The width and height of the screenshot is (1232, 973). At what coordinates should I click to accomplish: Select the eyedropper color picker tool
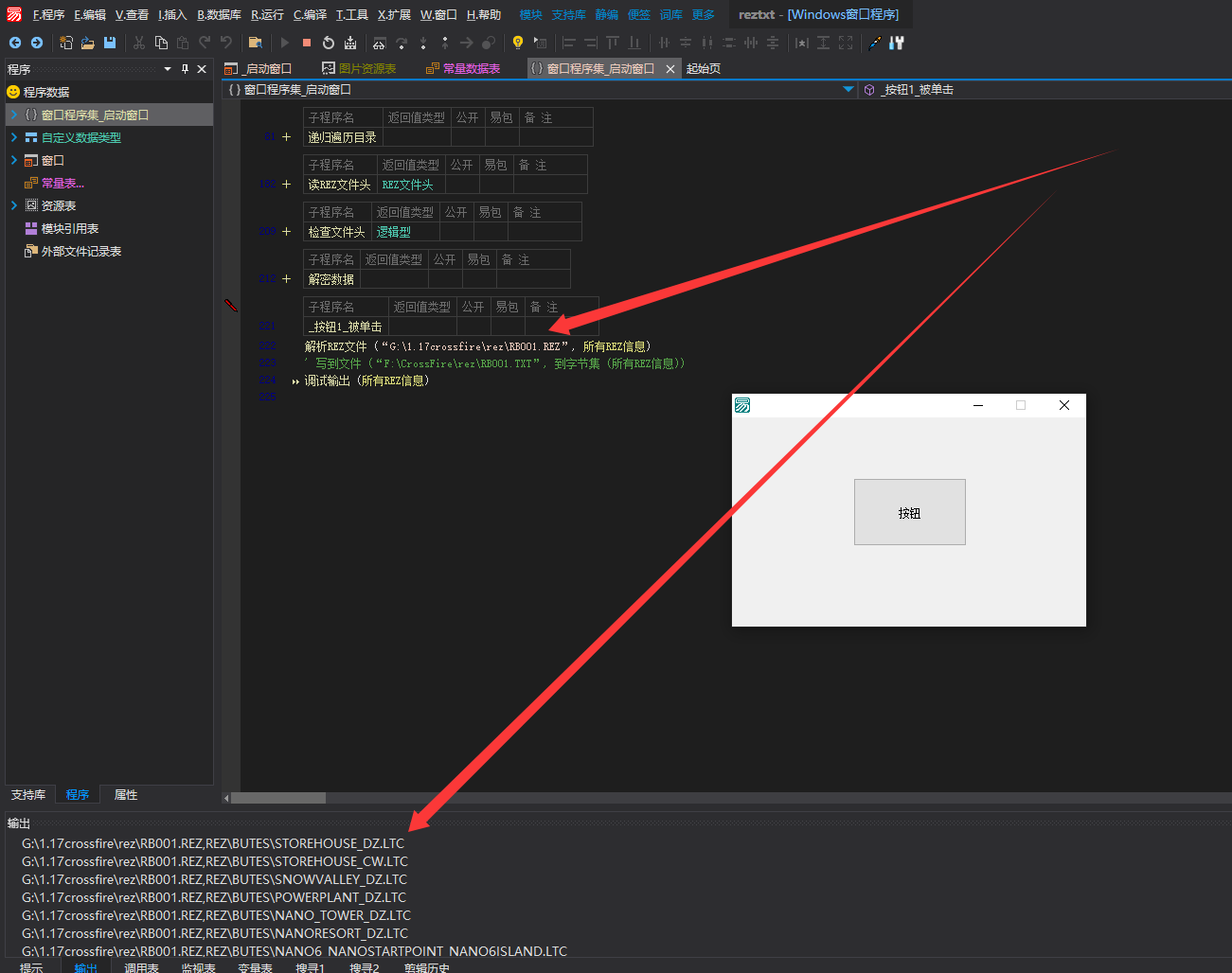pos(874,43)
